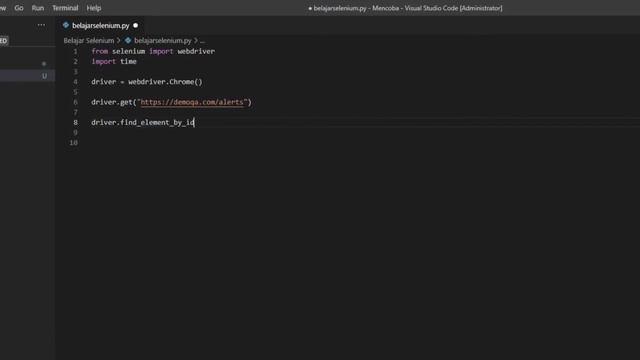Click the text 'find_element_by_id' on line 8
Viewport: 640px width, 360px height.
[x=157, y=122]
